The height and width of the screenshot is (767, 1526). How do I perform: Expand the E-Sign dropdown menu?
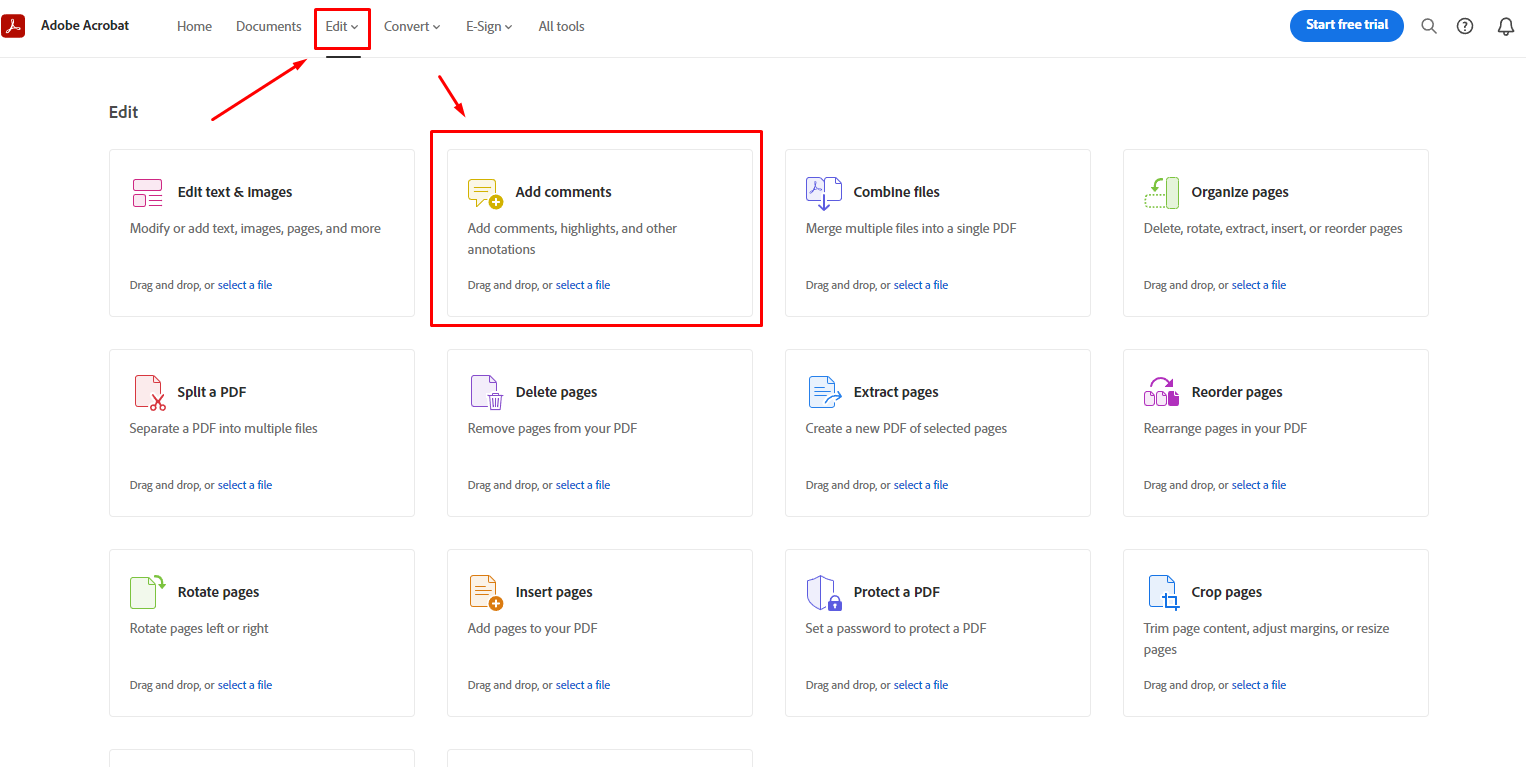click(488, 27)
